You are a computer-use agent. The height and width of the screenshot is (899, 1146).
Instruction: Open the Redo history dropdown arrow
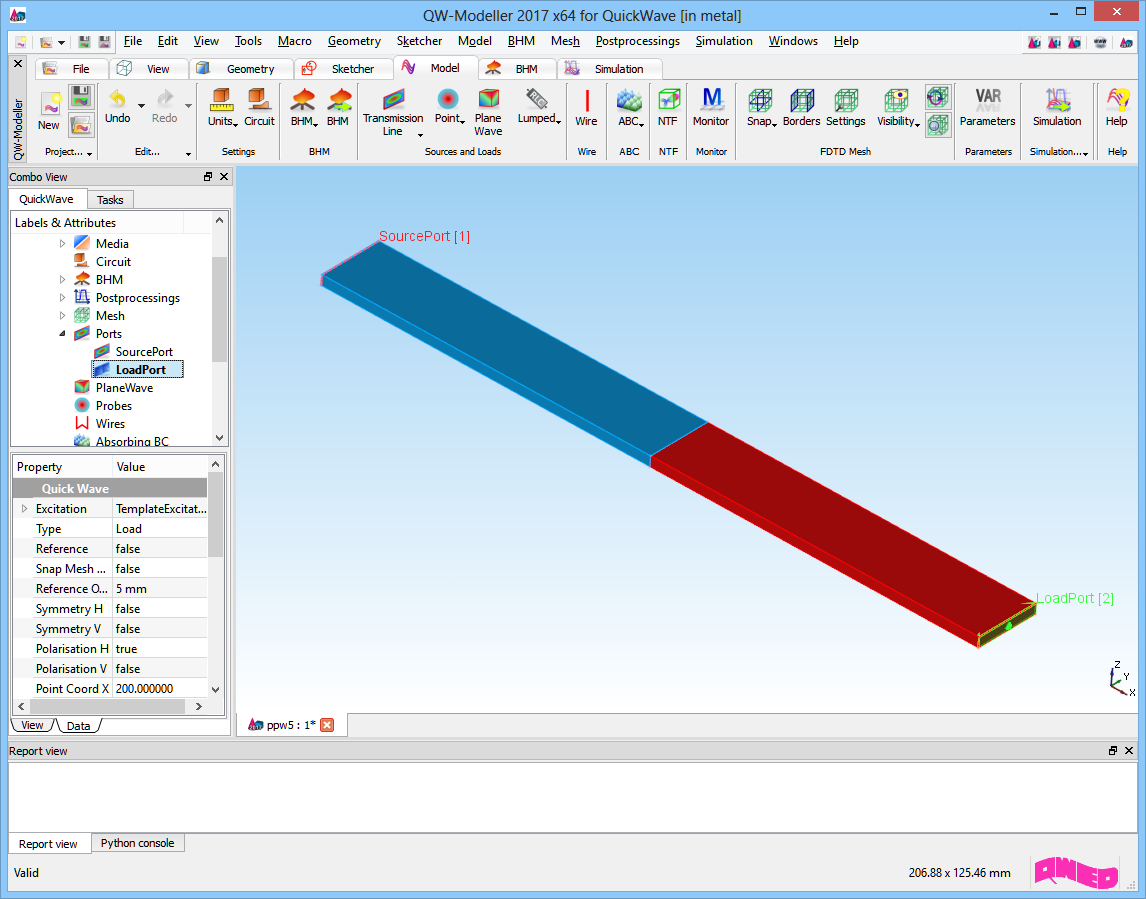tap(188, 105)
